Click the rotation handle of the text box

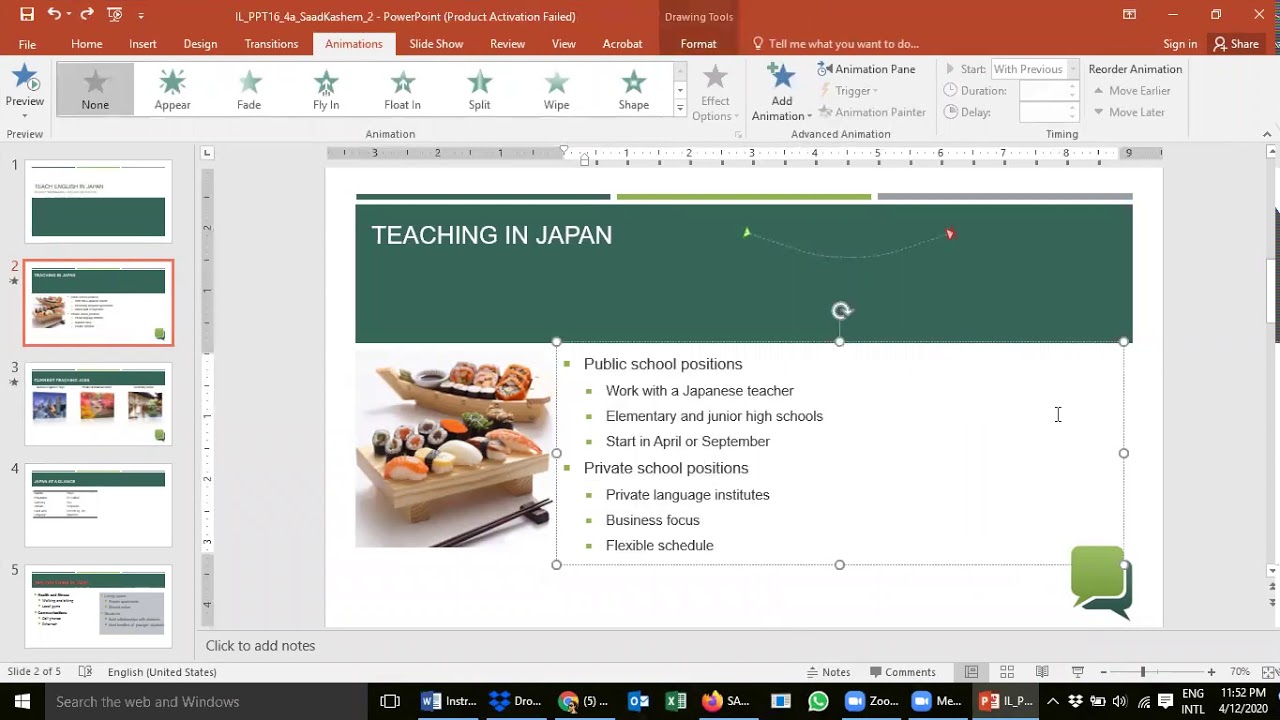pyautogui.click(x=841, y=311)
